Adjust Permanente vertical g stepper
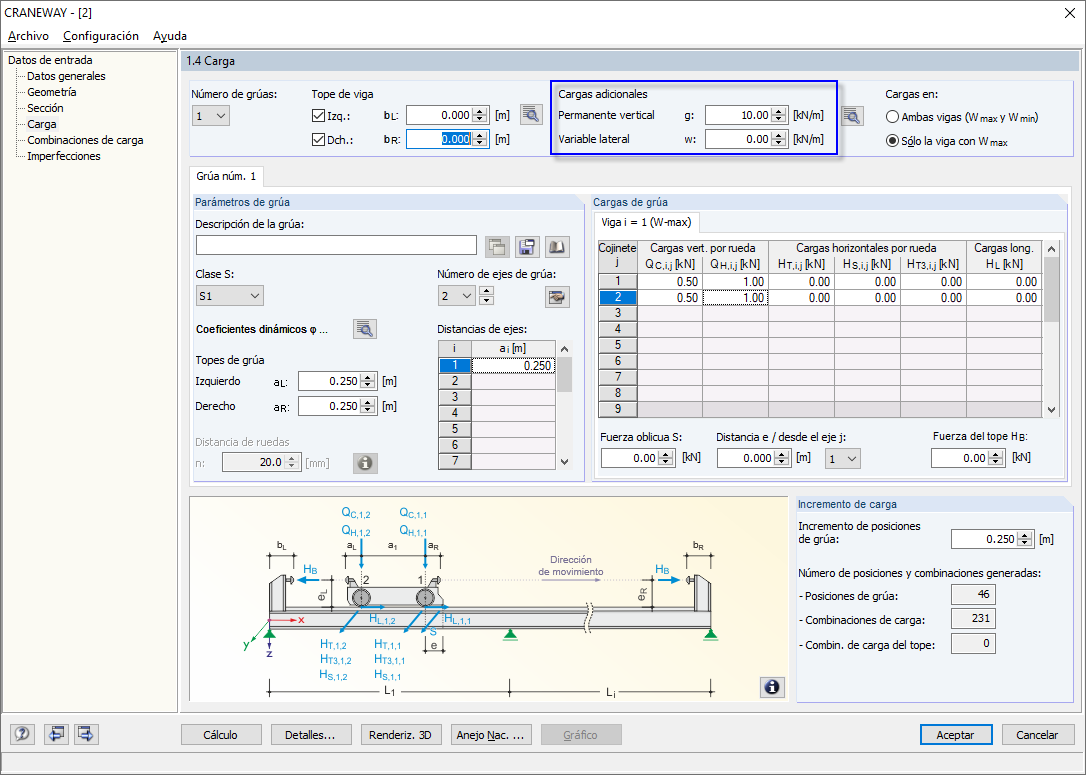1086x775 pixels. [779, 116]
